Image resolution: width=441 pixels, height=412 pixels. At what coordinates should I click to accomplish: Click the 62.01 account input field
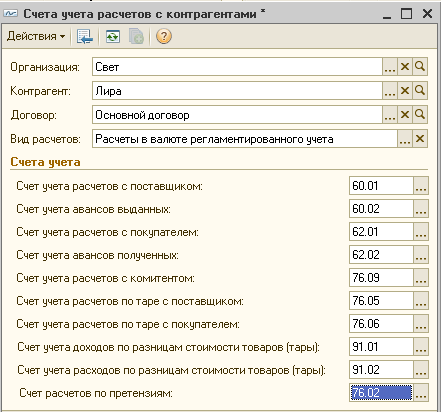[381, 232]
